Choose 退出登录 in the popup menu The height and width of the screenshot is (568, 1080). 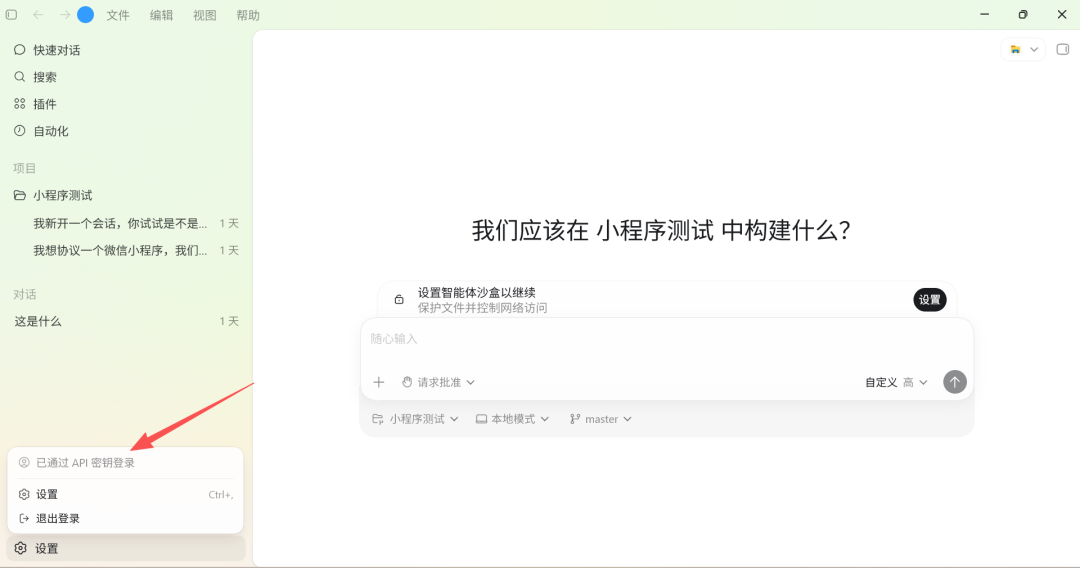click(125, 518)
